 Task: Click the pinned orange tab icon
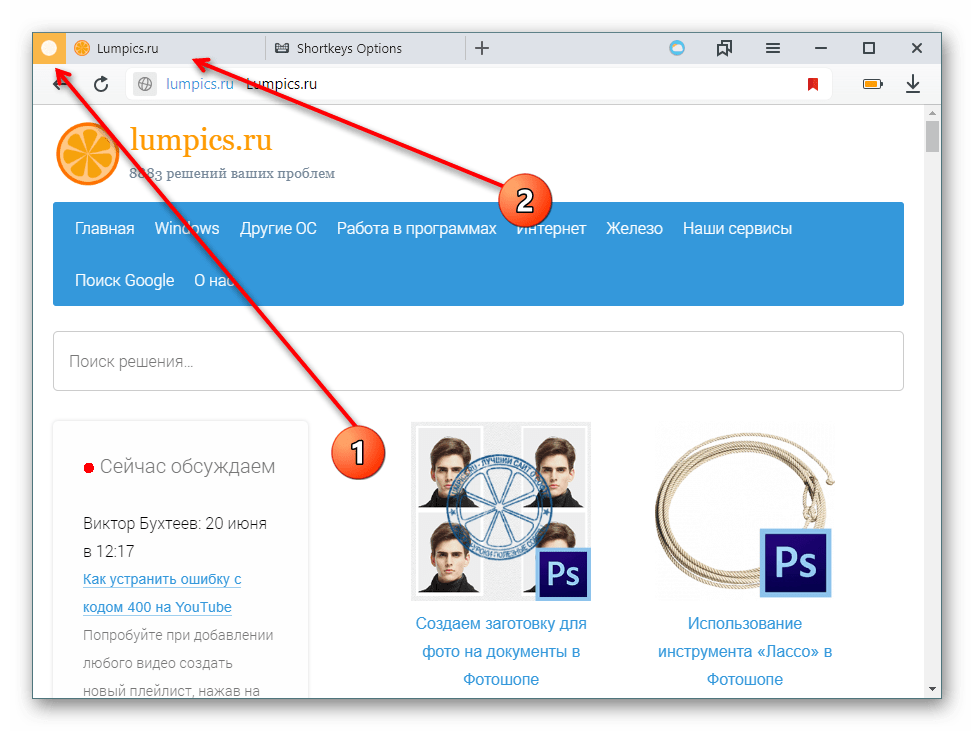[49, 48]
